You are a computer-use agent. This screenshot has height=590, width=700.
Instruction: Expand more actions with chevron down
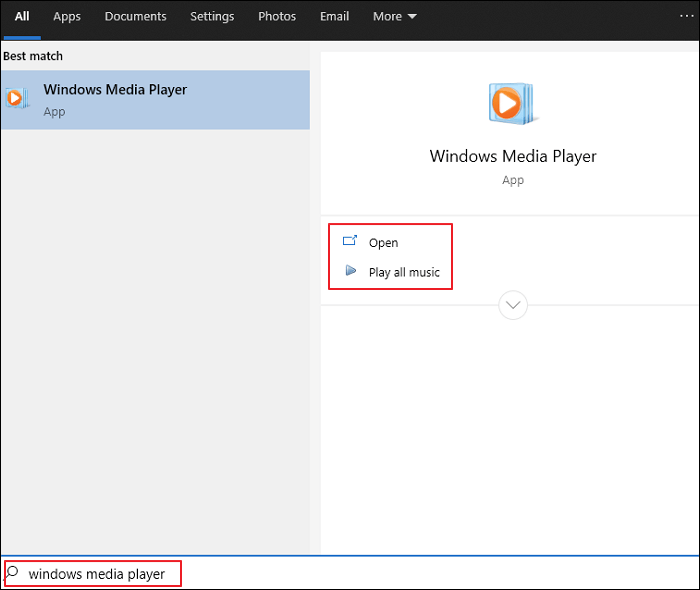pyautogui.click(x=513, y=305)
